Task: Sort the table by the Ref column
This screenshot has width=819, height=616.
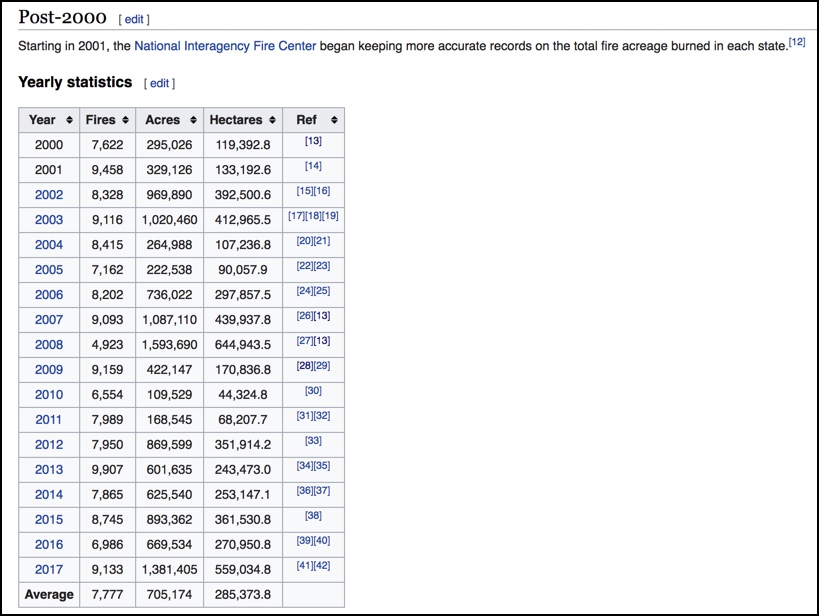Action: (x=308, y=119)
